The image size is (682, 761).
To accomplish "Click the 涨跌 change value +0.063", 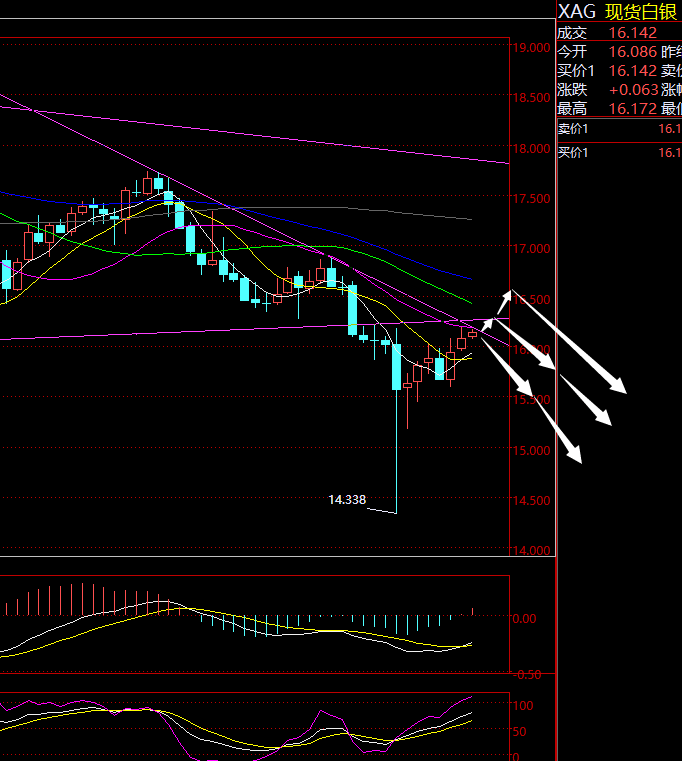I will pyautogui.click(x=633, y=89).
